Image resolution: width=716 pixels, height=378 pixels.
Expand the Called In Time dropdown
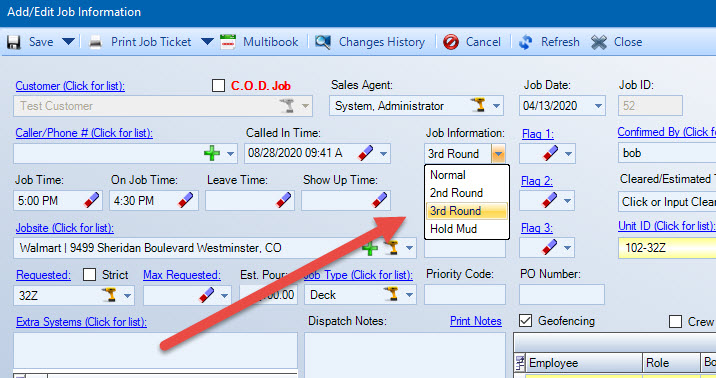(x=384, y=154)
